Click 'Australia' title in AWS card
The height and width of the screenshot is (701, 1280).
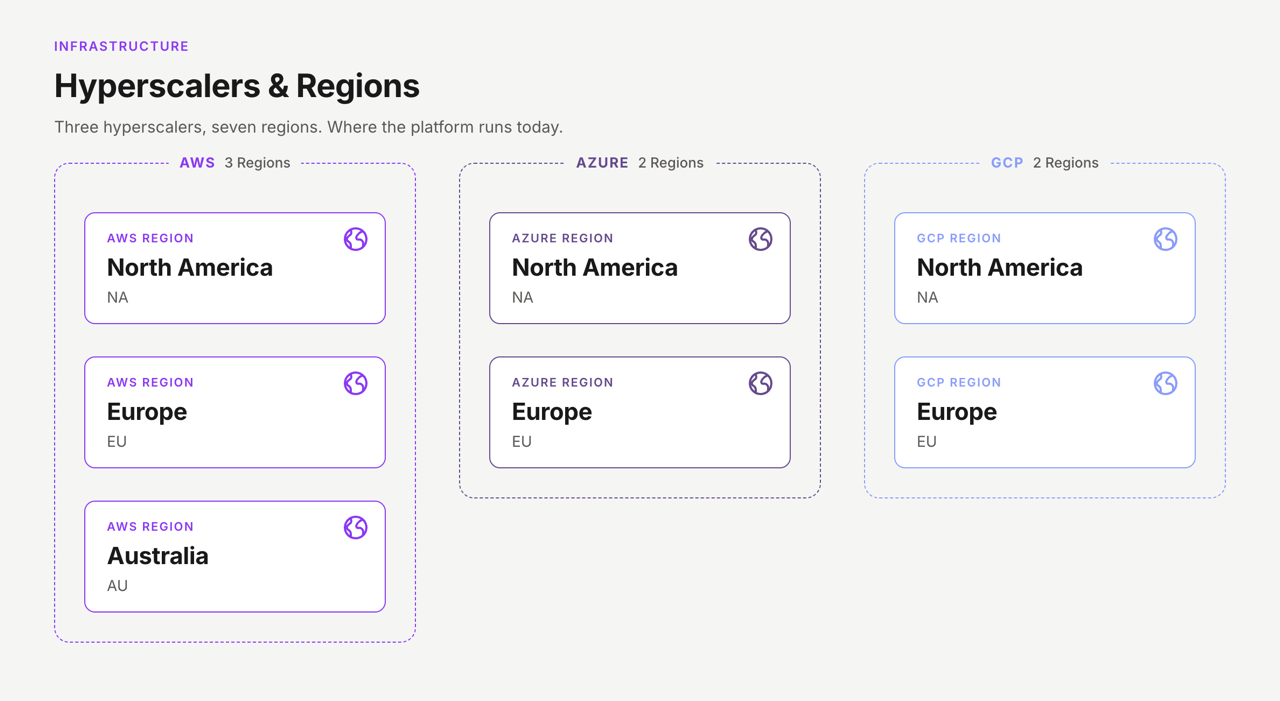[x=158, y=556]
